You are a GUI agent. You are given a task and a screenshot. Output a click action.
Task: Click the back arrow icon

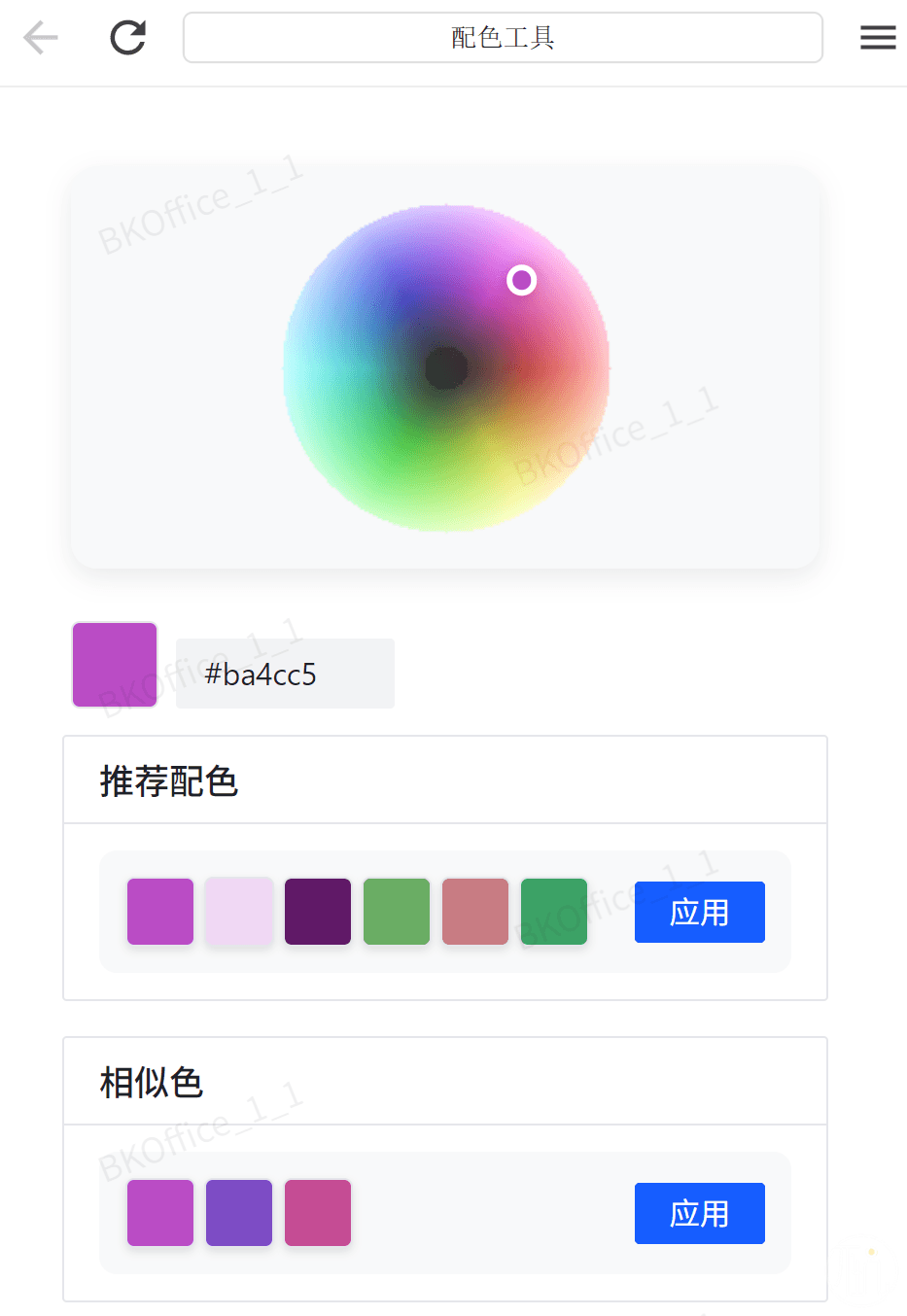coord(41,38)
